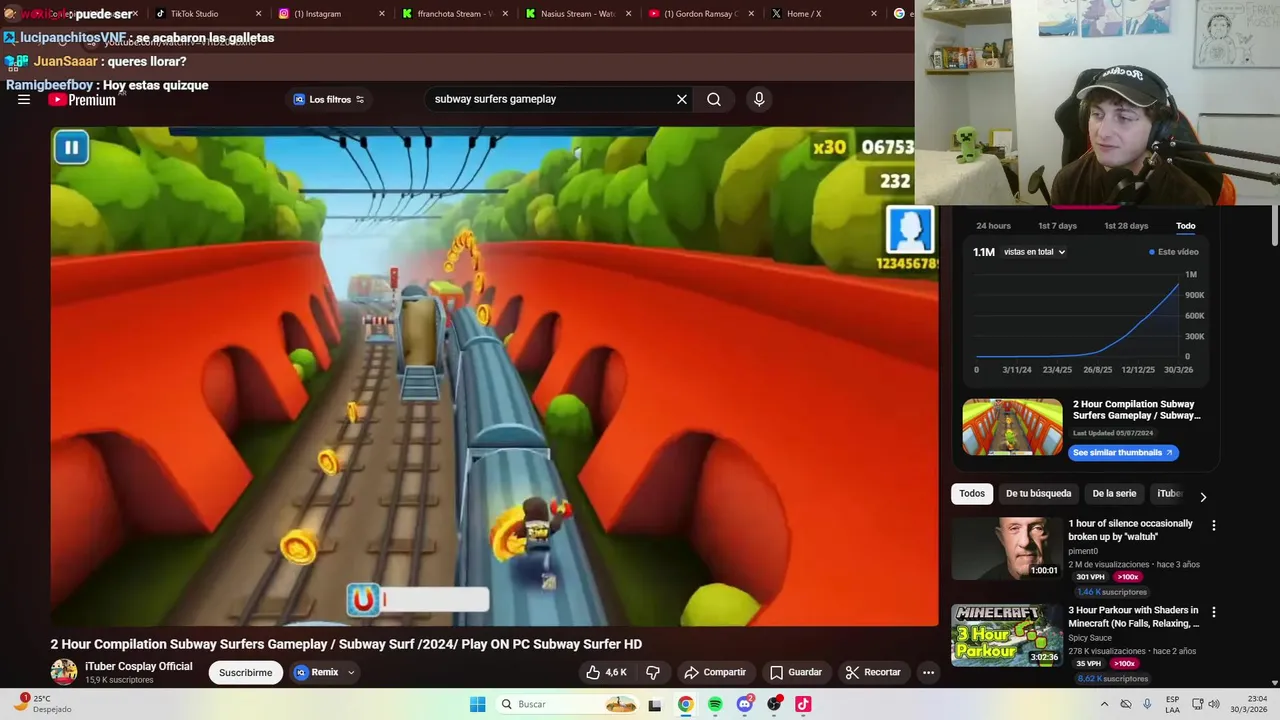Viewport: 1280px width, 720px height.
Task: Show hidden system tray icons chevron
Action: point(1104,704)
